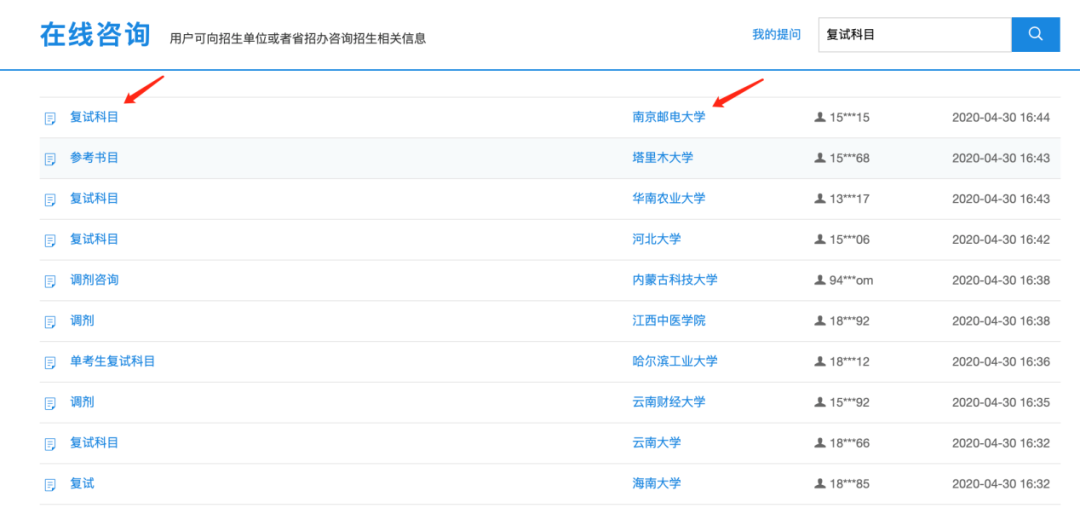This screenshot has height=514, width=1080.
Task: Click the document icon beside 参考书目
Action: (50, 159)
